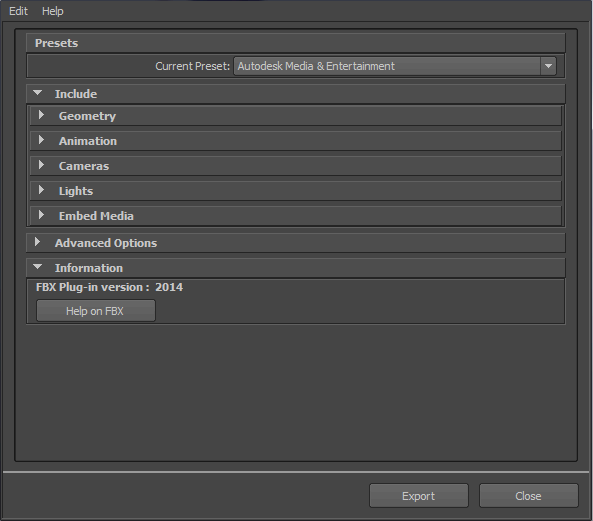
Task: Click the Presets header bar
Action: point(296,43)
